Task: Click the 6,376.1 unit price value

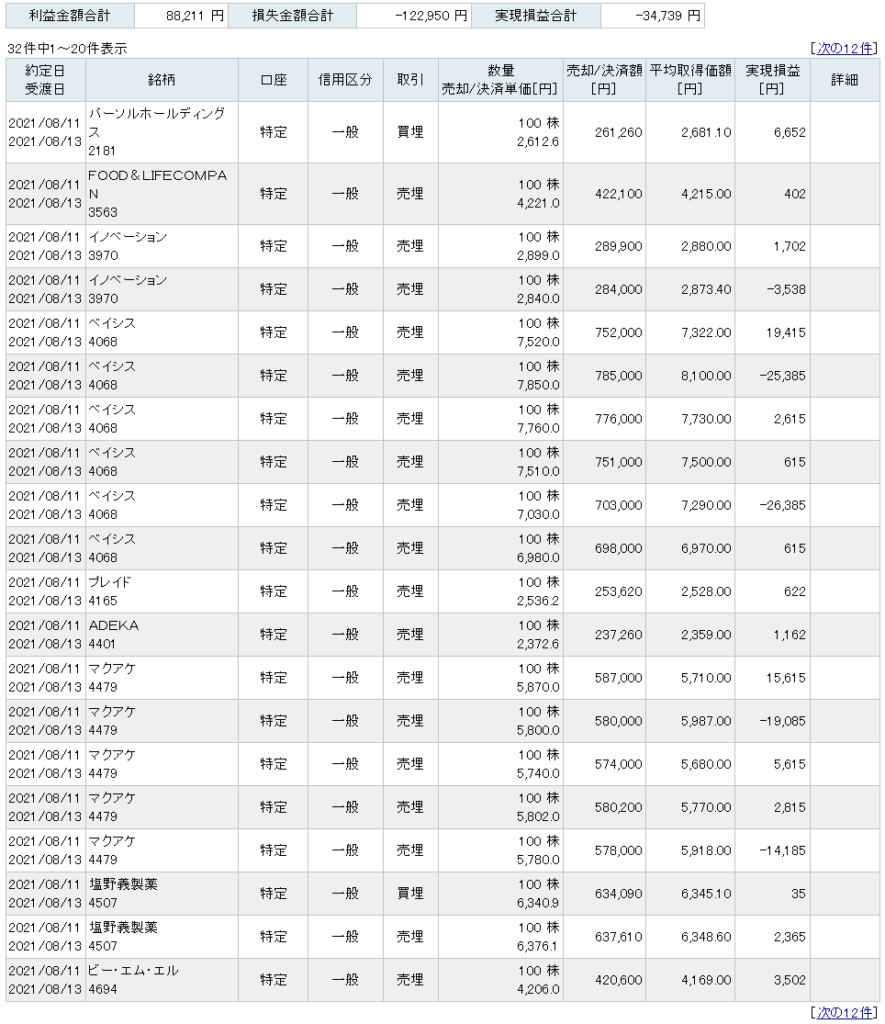Action: pyautogui.click(x=538, y=946)
